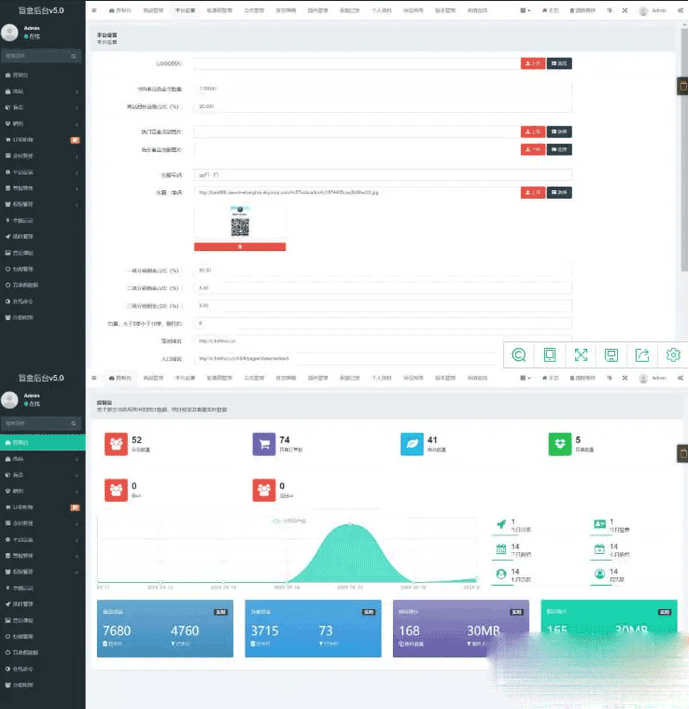Viewport: 689px width, 709px height.
Task: Click the red upload button on the LOGO row
Action: [533, 63]
